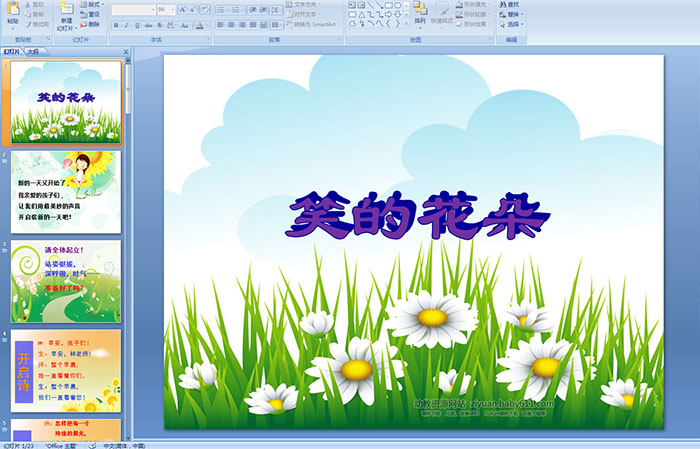Click the title text 笑的花朵 on the slide
The image size is (700, 449).
point(417,216)
